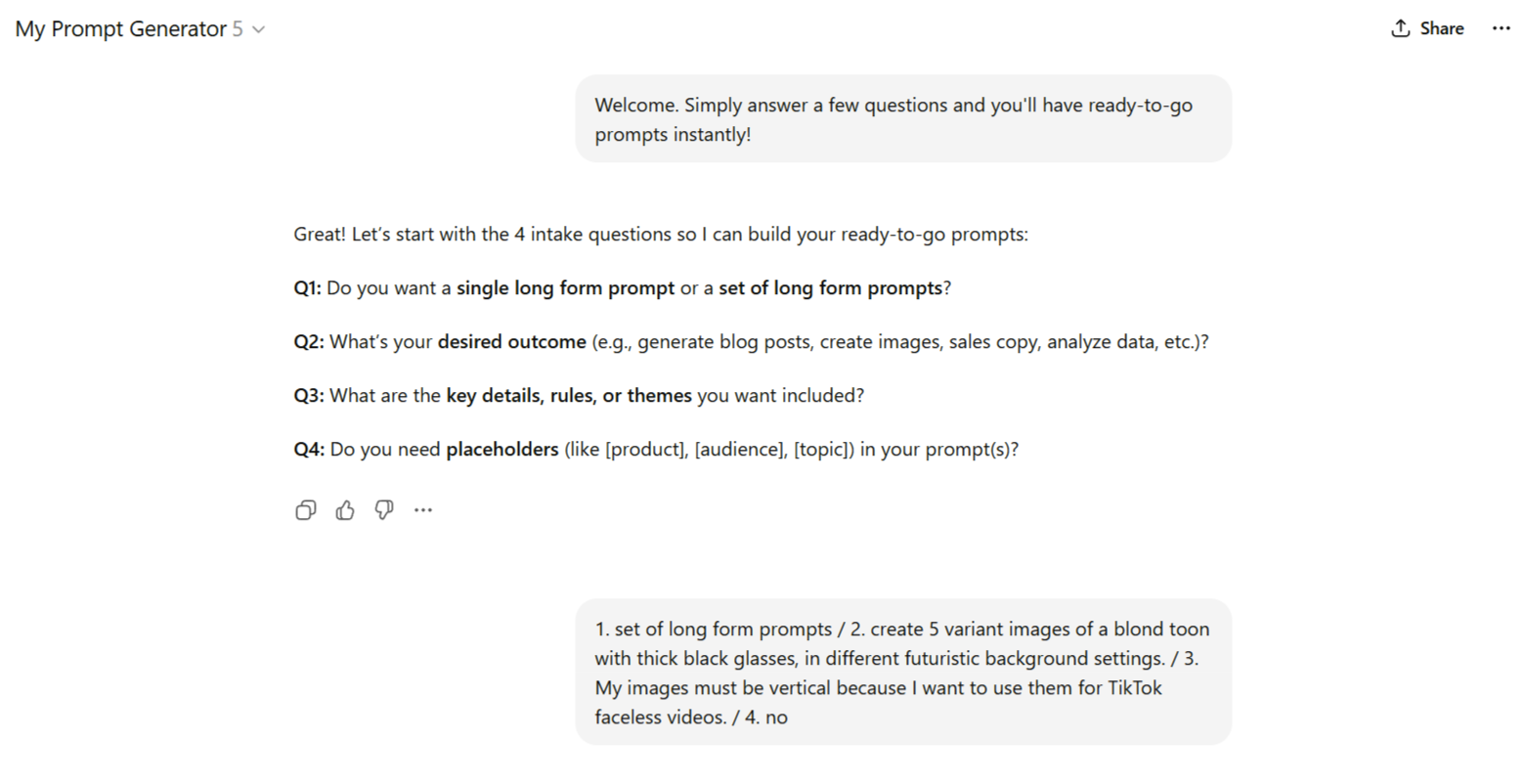The height and width of the screenshot is (784, 1526).
Task: Click the bold 'set of long form prompts' text
Action: pyautogui.click(x=830, y=288)
